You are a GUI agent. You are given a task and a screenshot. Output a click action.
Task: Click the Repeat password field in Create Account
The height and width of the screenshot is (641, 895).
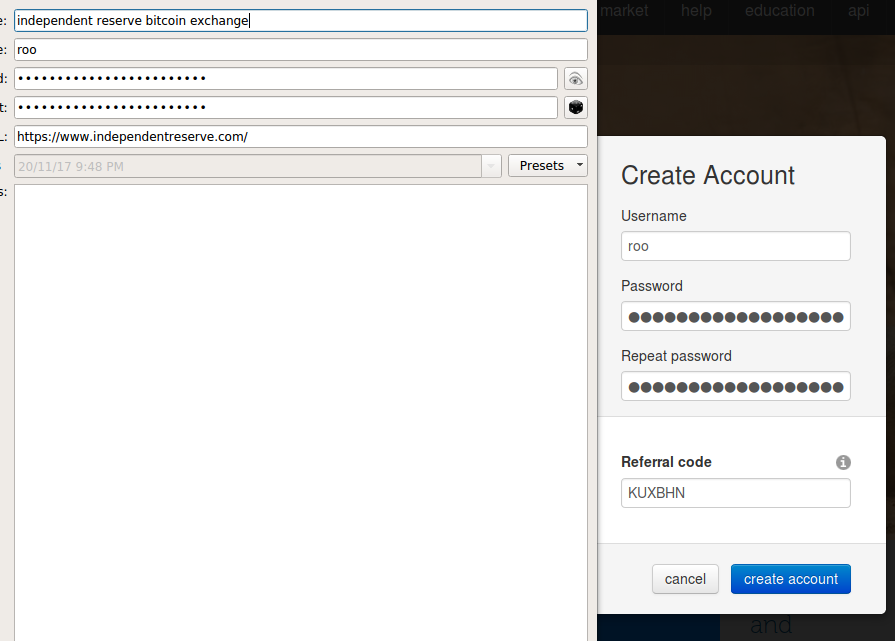point(736,386)
